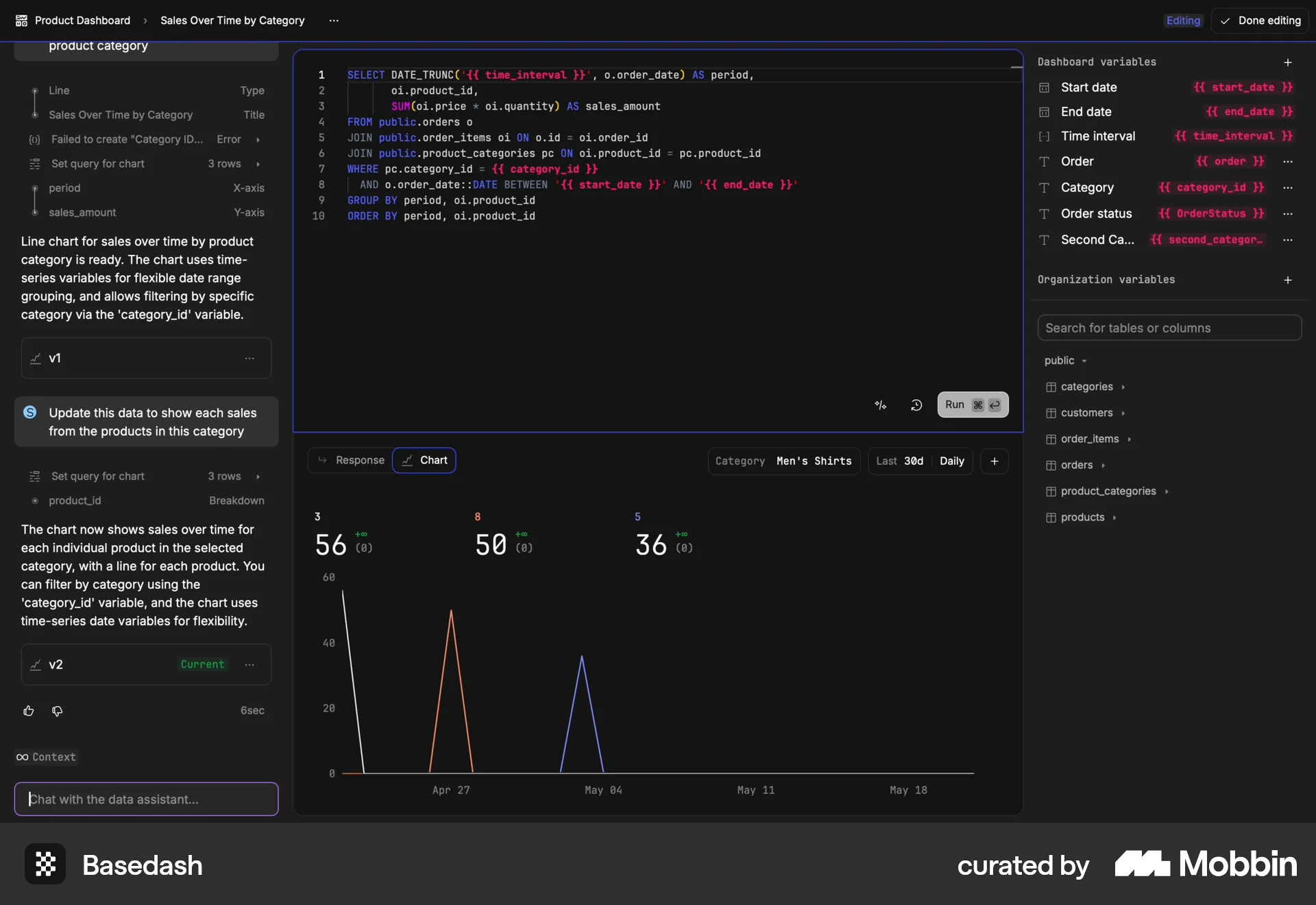The height and width of the screenshot is (905, 1316).
Task: Expand the order_items table
Action: (x=1089, y=439)
